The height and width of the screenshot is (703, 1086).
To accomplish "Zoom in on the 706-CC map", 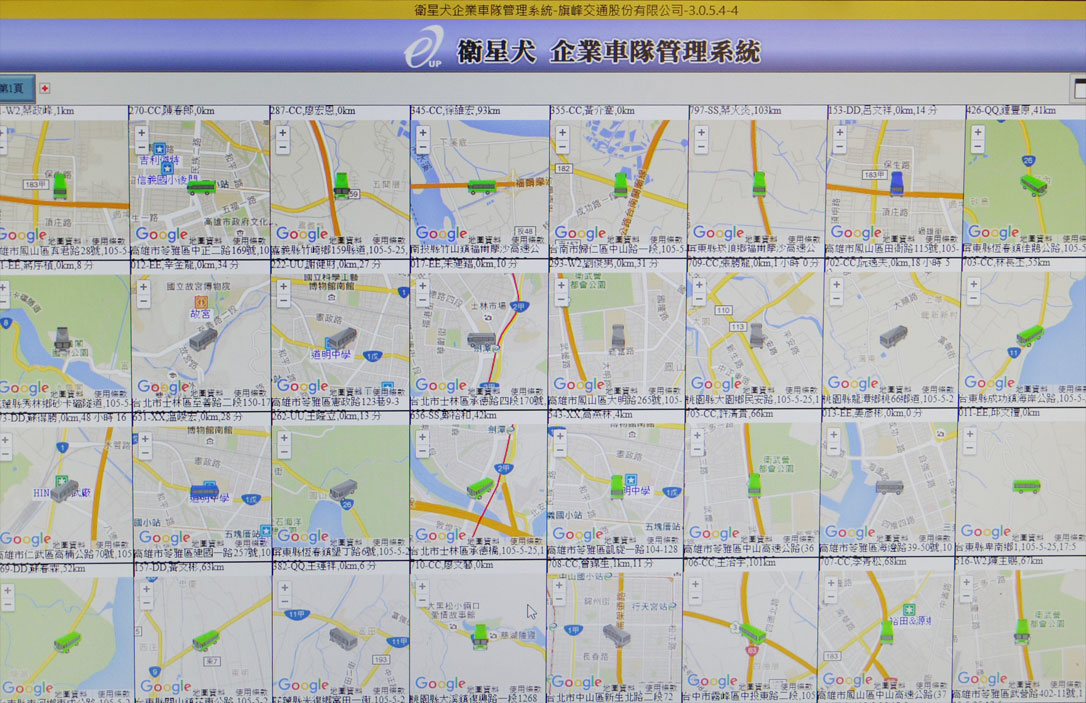I will pos(695,584).
